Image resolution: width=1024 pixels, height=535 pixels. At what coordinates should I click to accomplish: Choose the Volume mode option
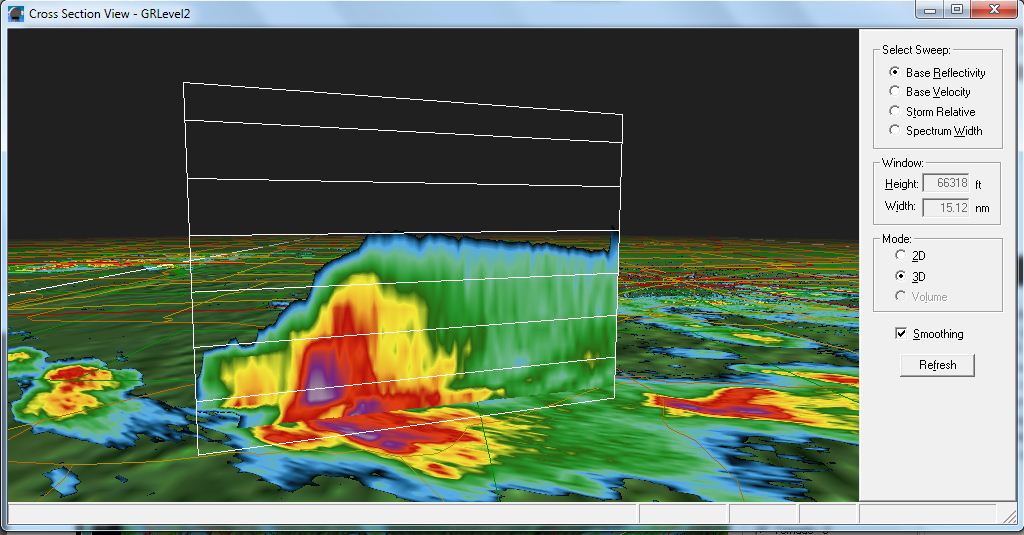point(921,297)
